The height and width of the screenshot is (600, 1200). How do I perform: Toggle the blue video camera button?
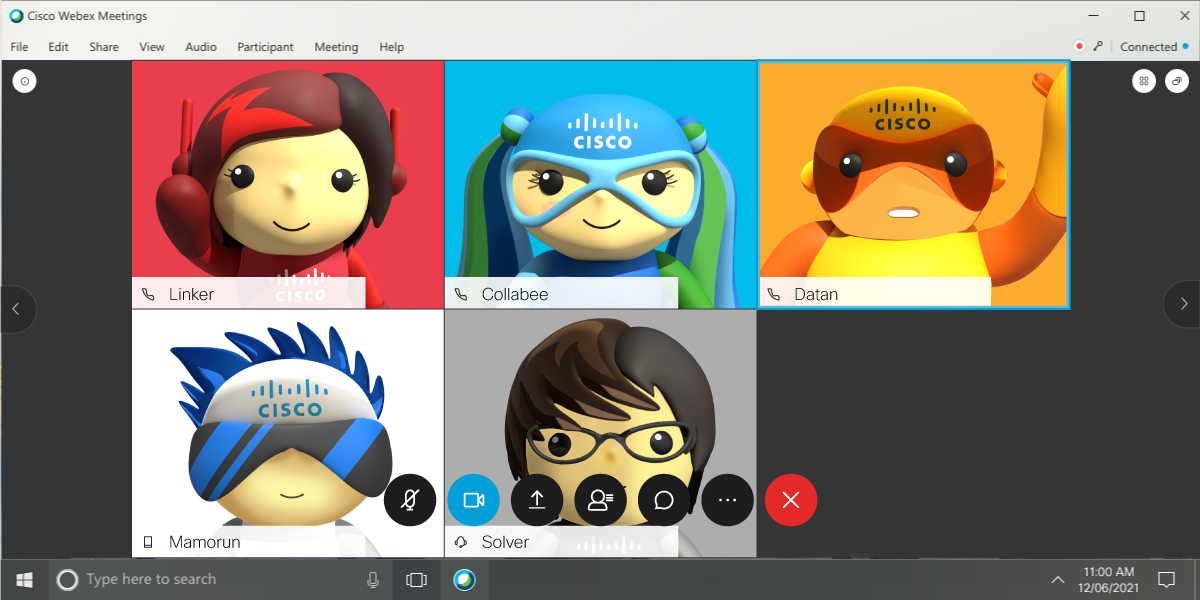(473, 500)
